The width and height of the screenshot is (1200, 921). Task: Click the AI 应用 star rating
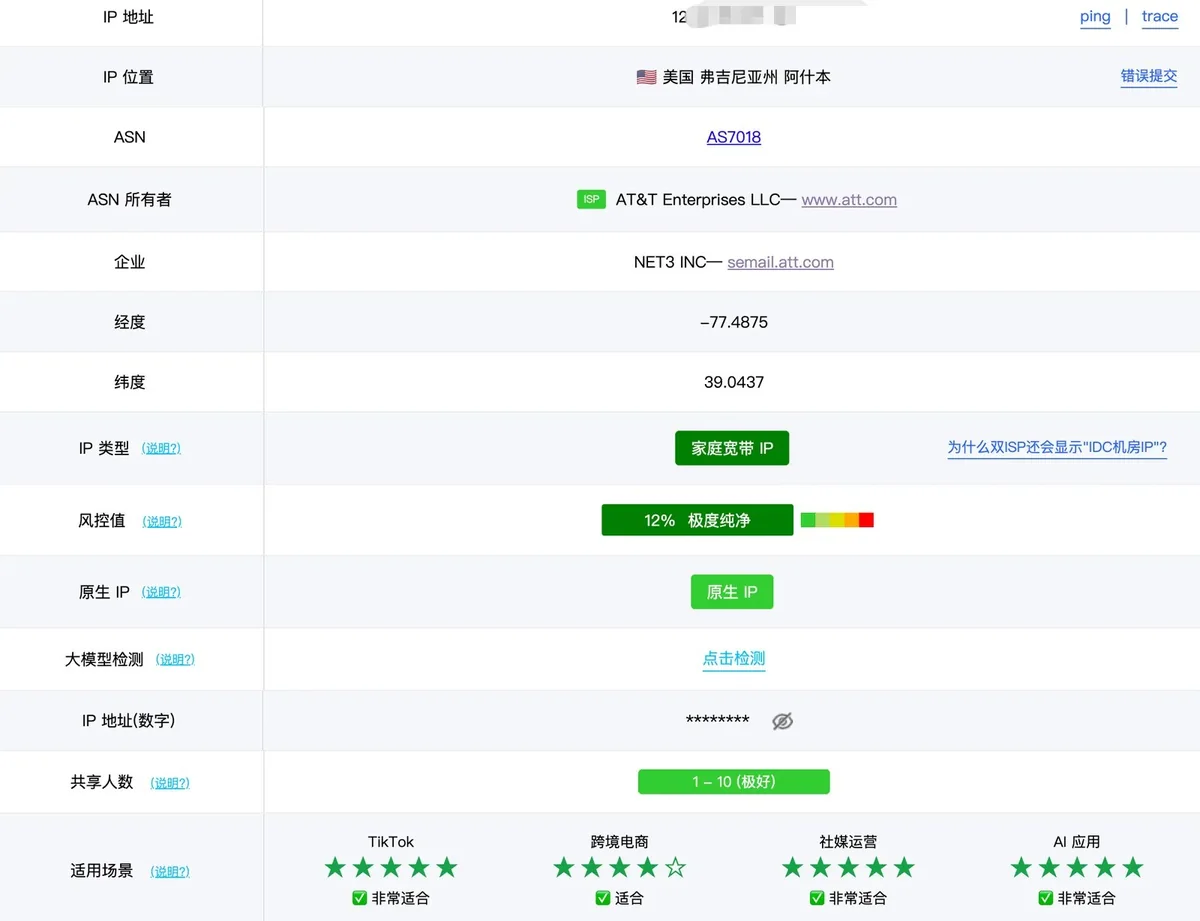(x=1077, y=867)
